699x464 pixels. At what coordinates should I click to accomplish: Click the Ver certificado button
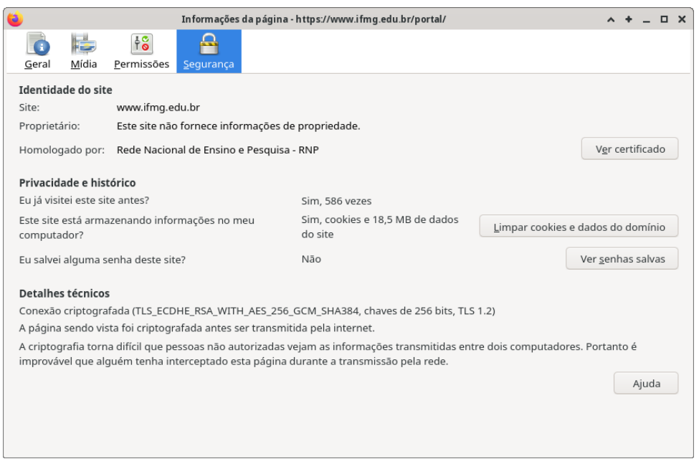pyautogui.click(x=630, y=149)
